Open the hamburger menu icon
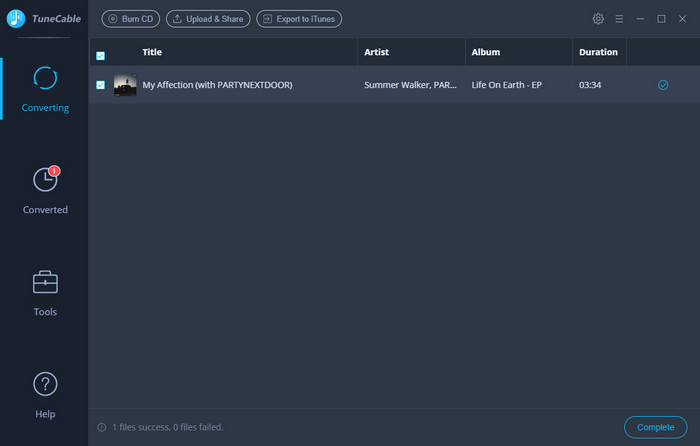 619,19
